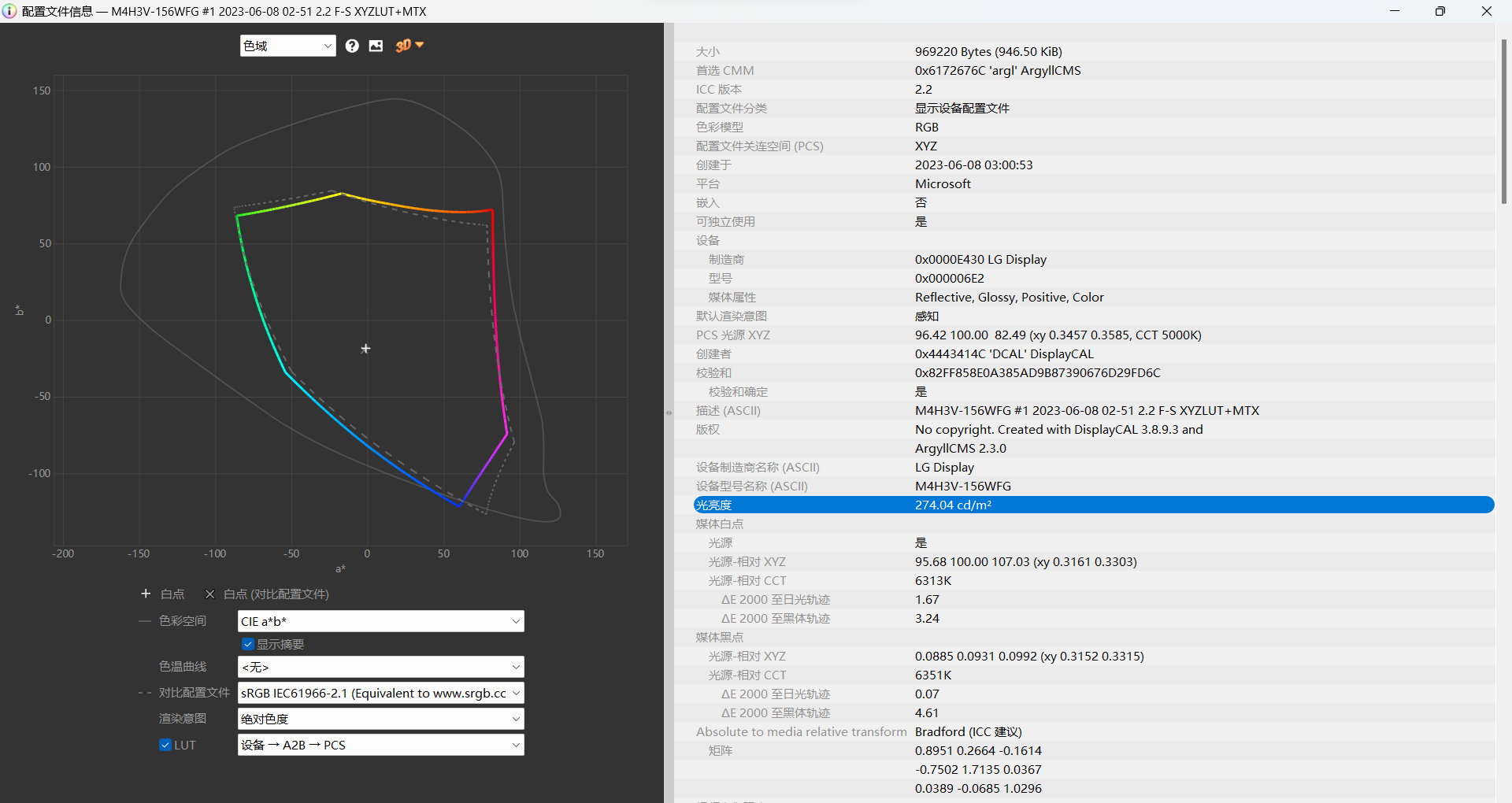
Task: Open the 设备 → A2B → PCS direction dropdown
Action: [380, 745]
